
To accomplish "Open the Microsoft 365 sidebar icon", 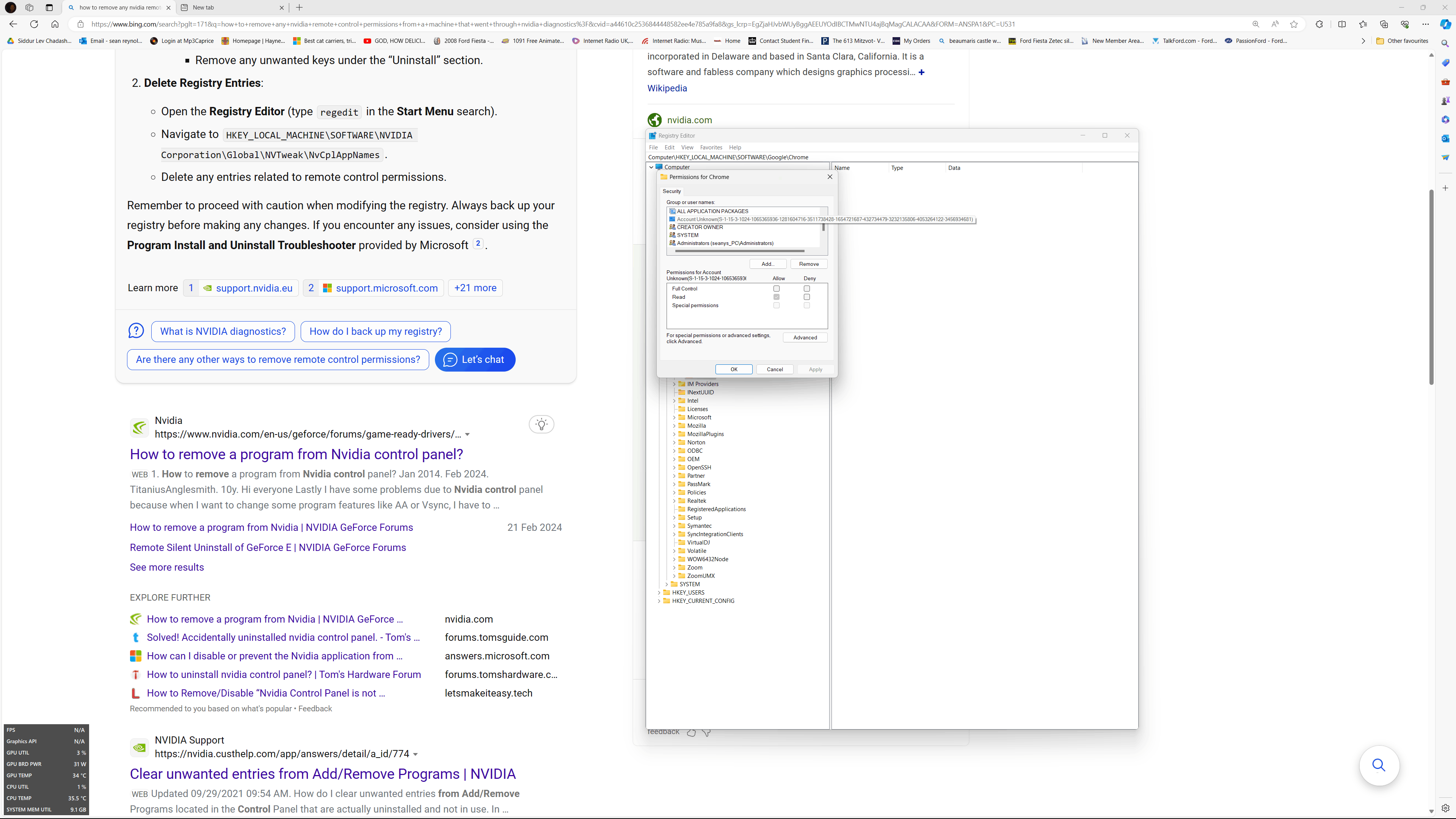I will [1445, 119].
